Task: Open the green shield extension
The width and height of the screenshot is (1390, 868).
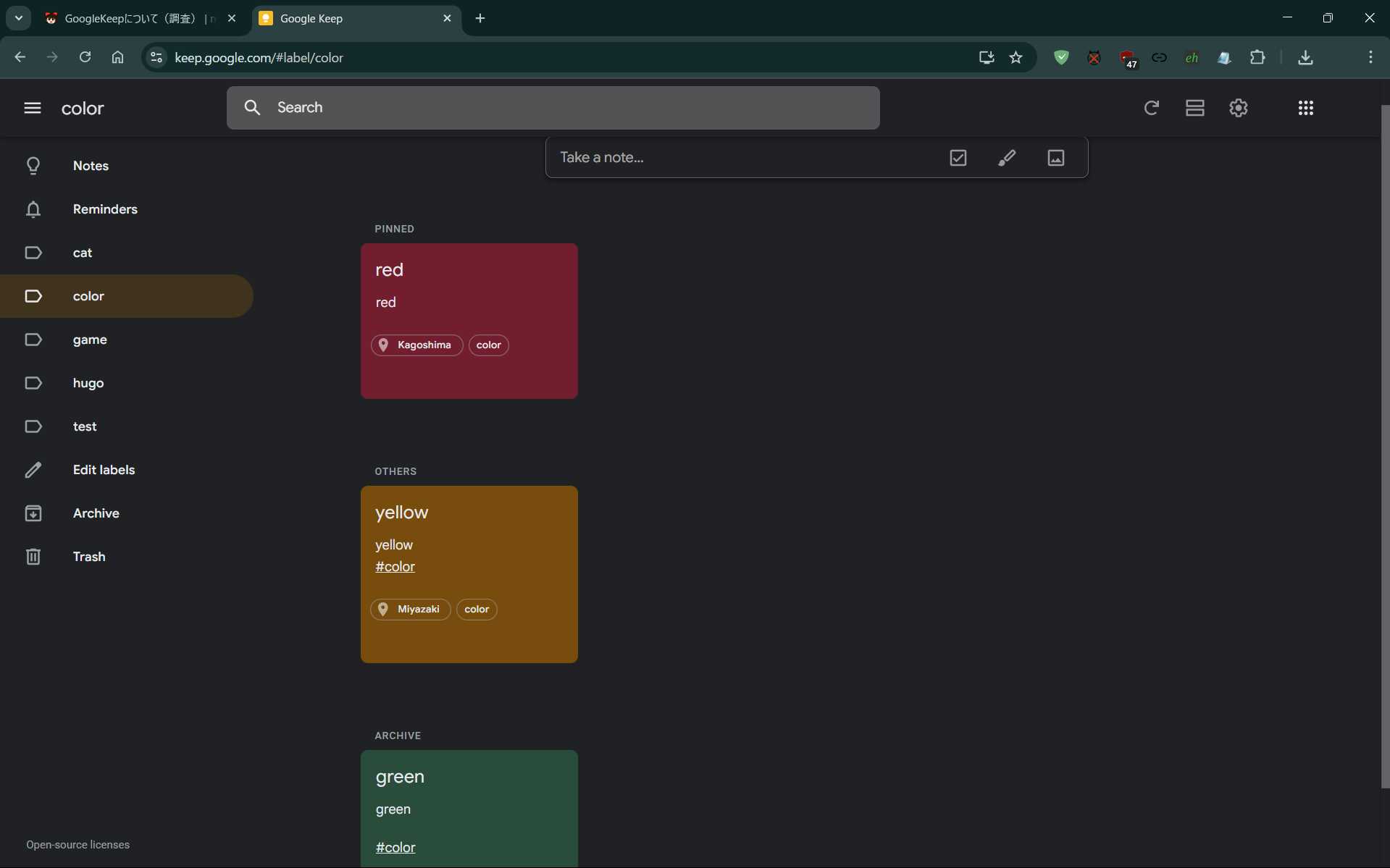Action: pos(1061,57)
